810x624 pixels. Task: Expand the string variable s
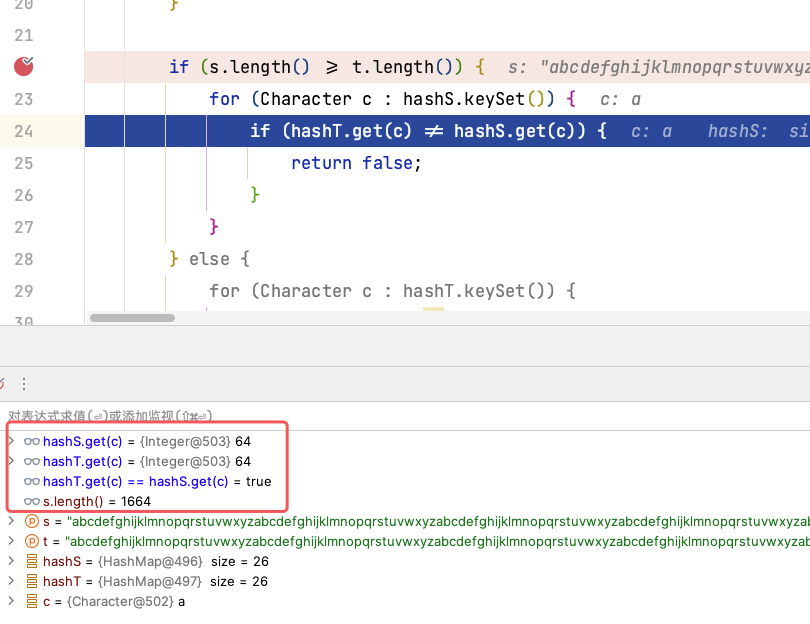tap(11, 521)
